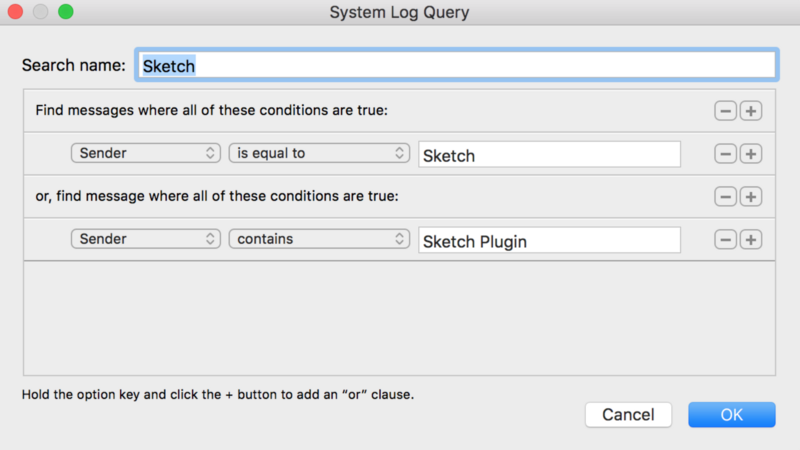Click the Search name text field
800x450 pixels.
(x=456, y=66)
